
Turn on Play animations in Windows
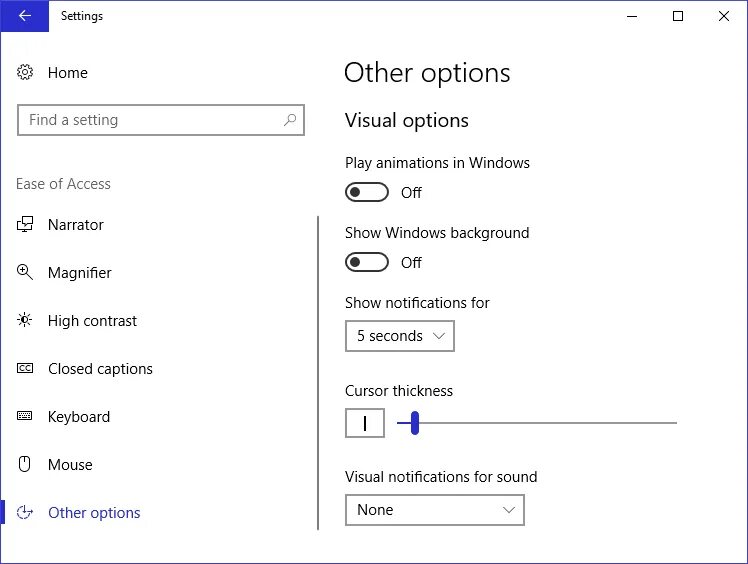(x=367, y=192)
